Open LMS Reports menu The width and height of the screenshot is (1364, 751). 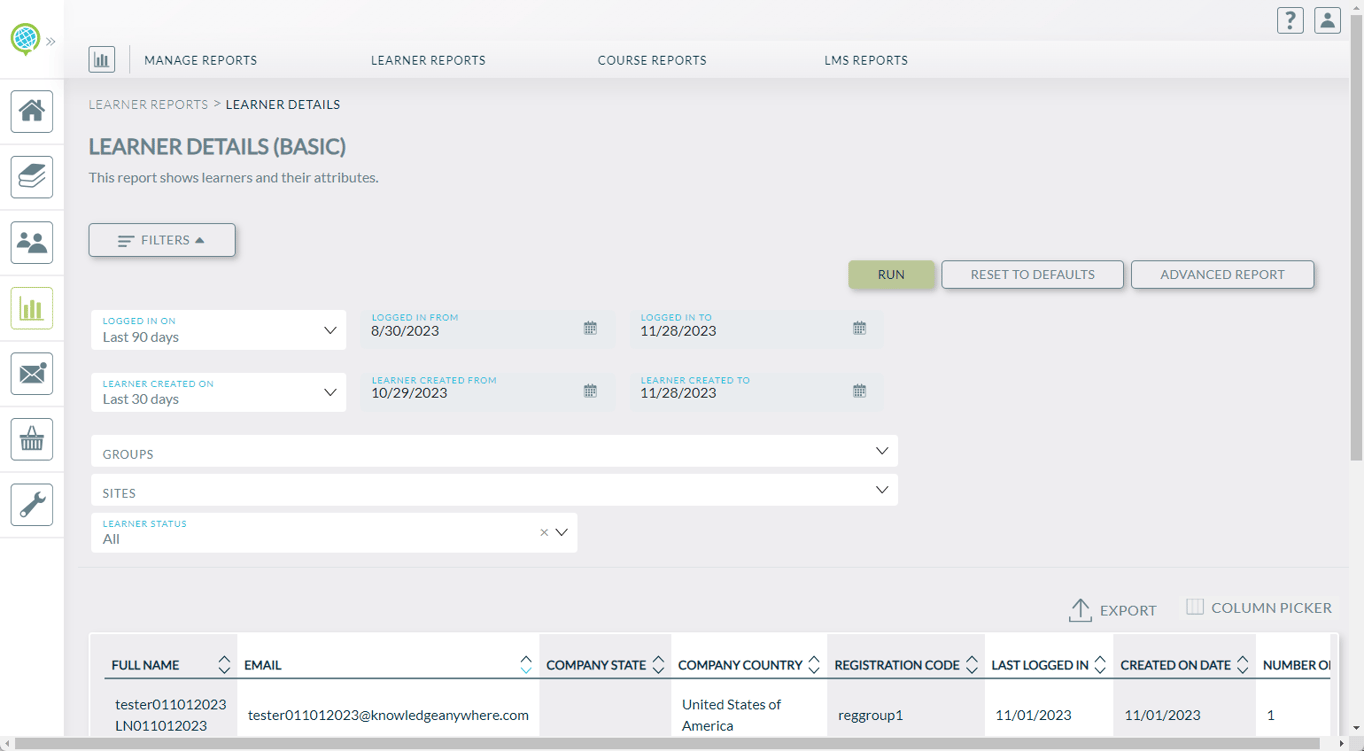coord(866,60)
